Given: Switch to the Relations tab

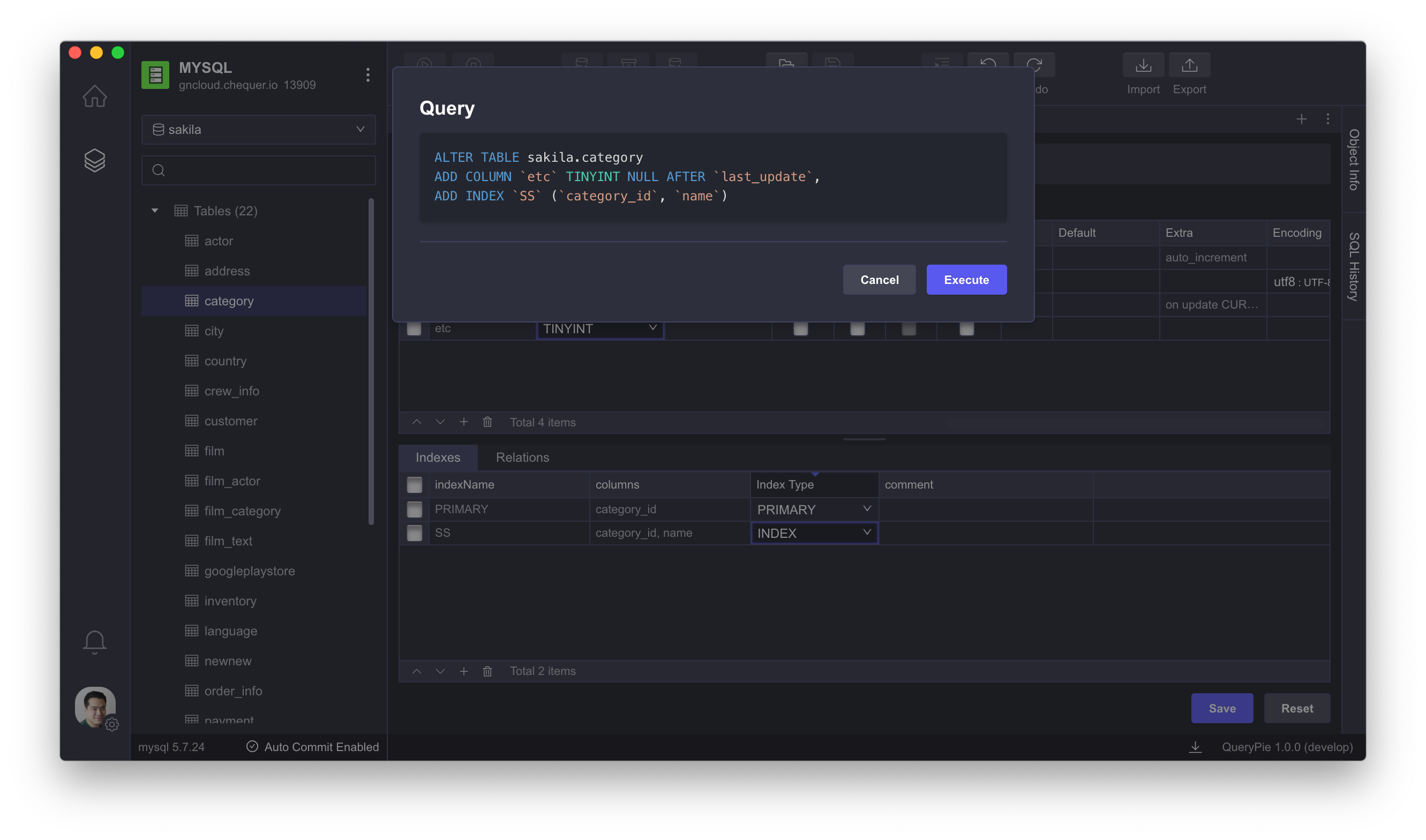Looking at the screenshot, I should pyautogui.click(x=522, y=457).
